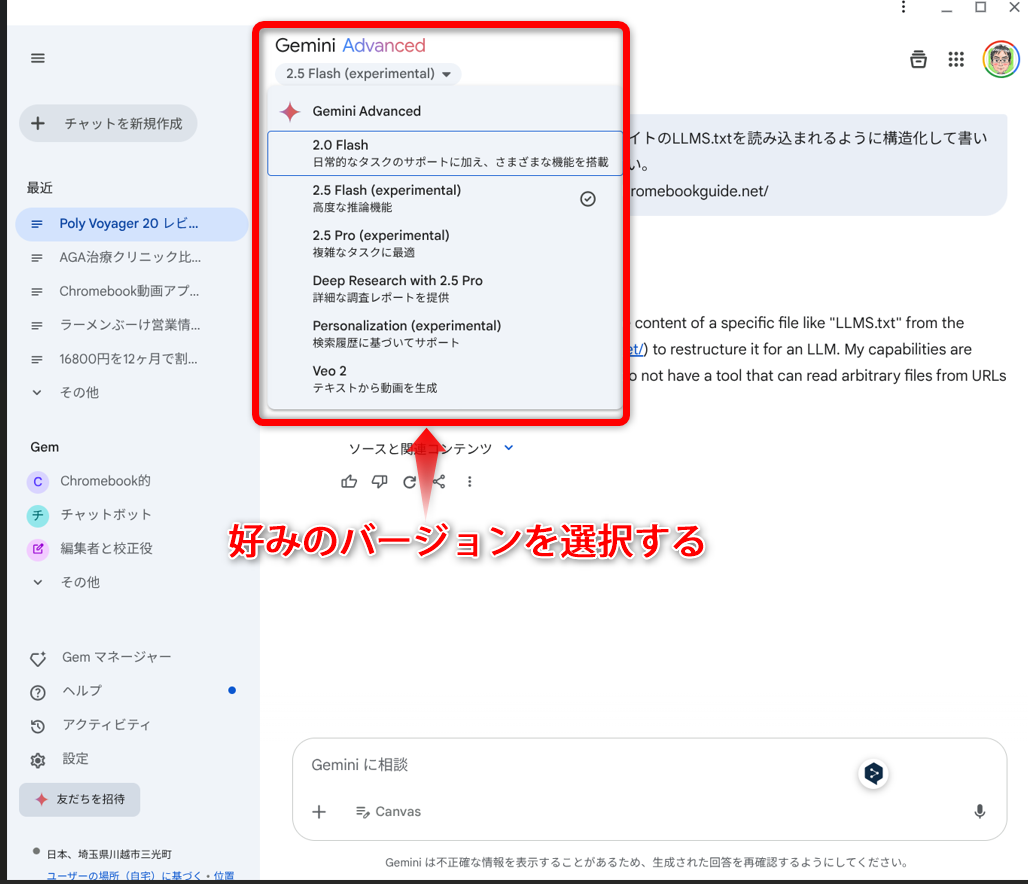
Task: Click the share icon under response
Action: (439, 482)
